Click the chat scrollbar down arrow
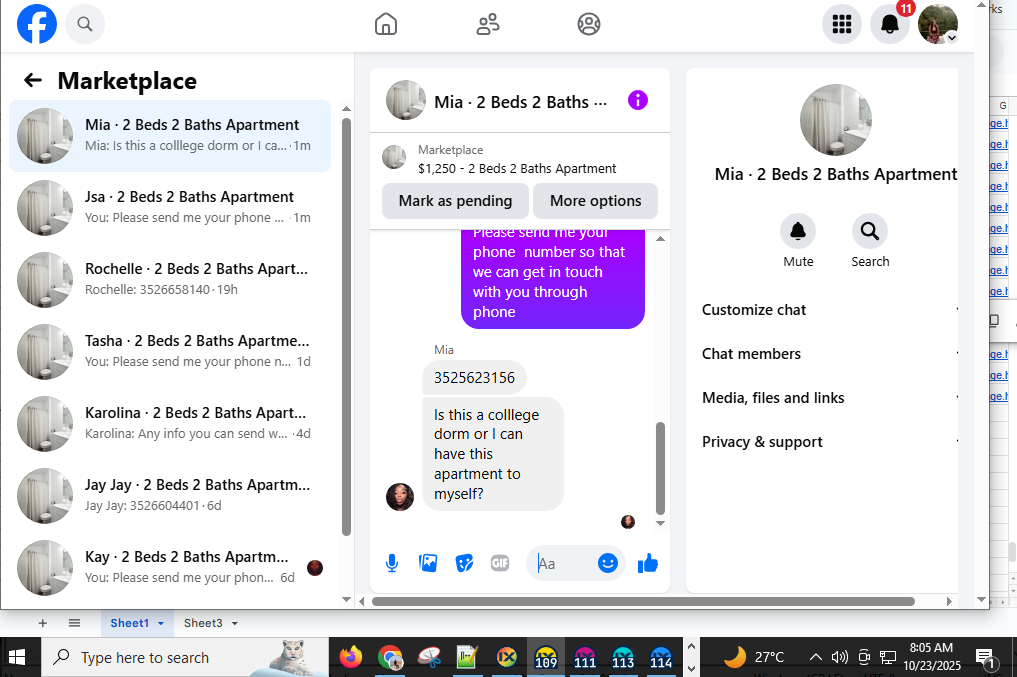This screenshot has width=1017, height=677. (660, 523)
